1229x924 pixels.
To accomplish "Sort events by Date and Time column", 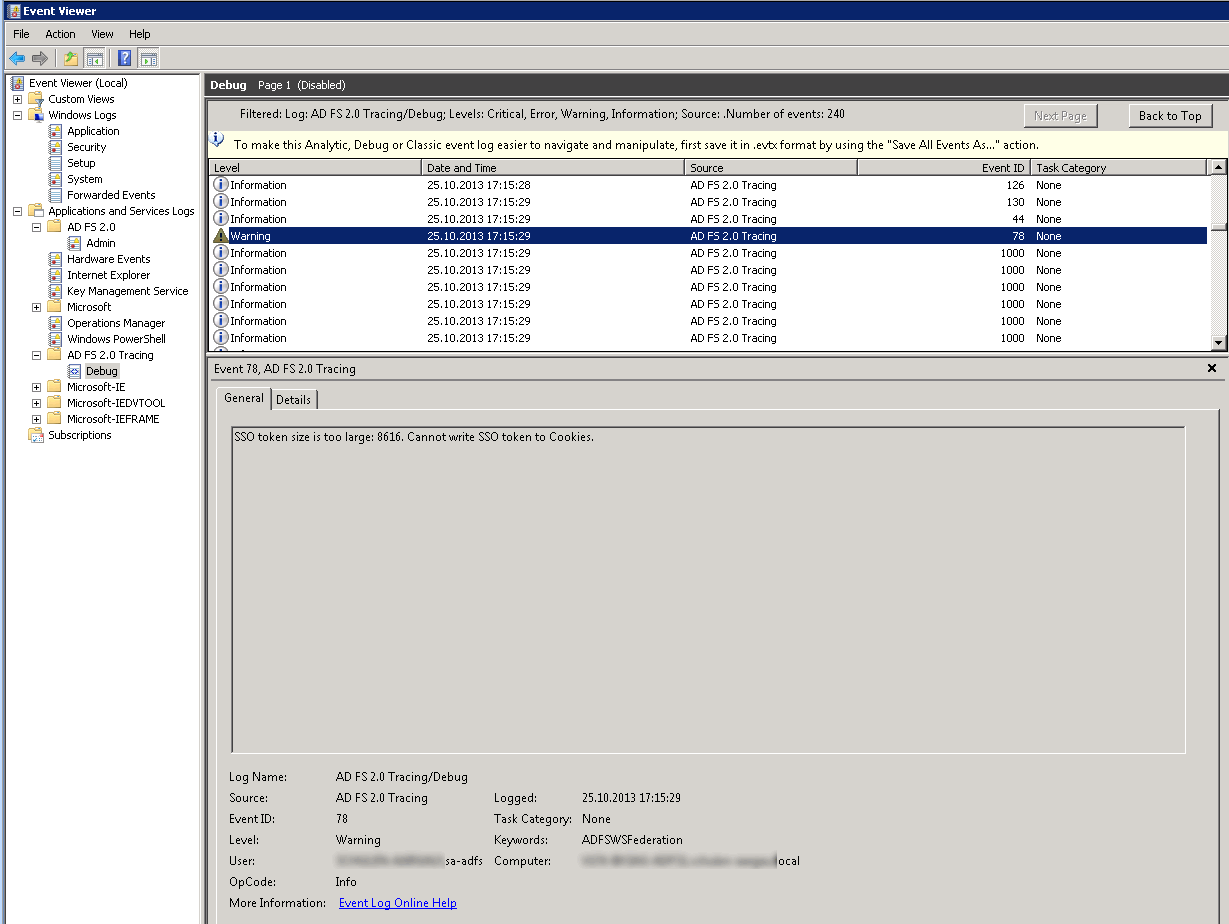I will tap(553, 168).
